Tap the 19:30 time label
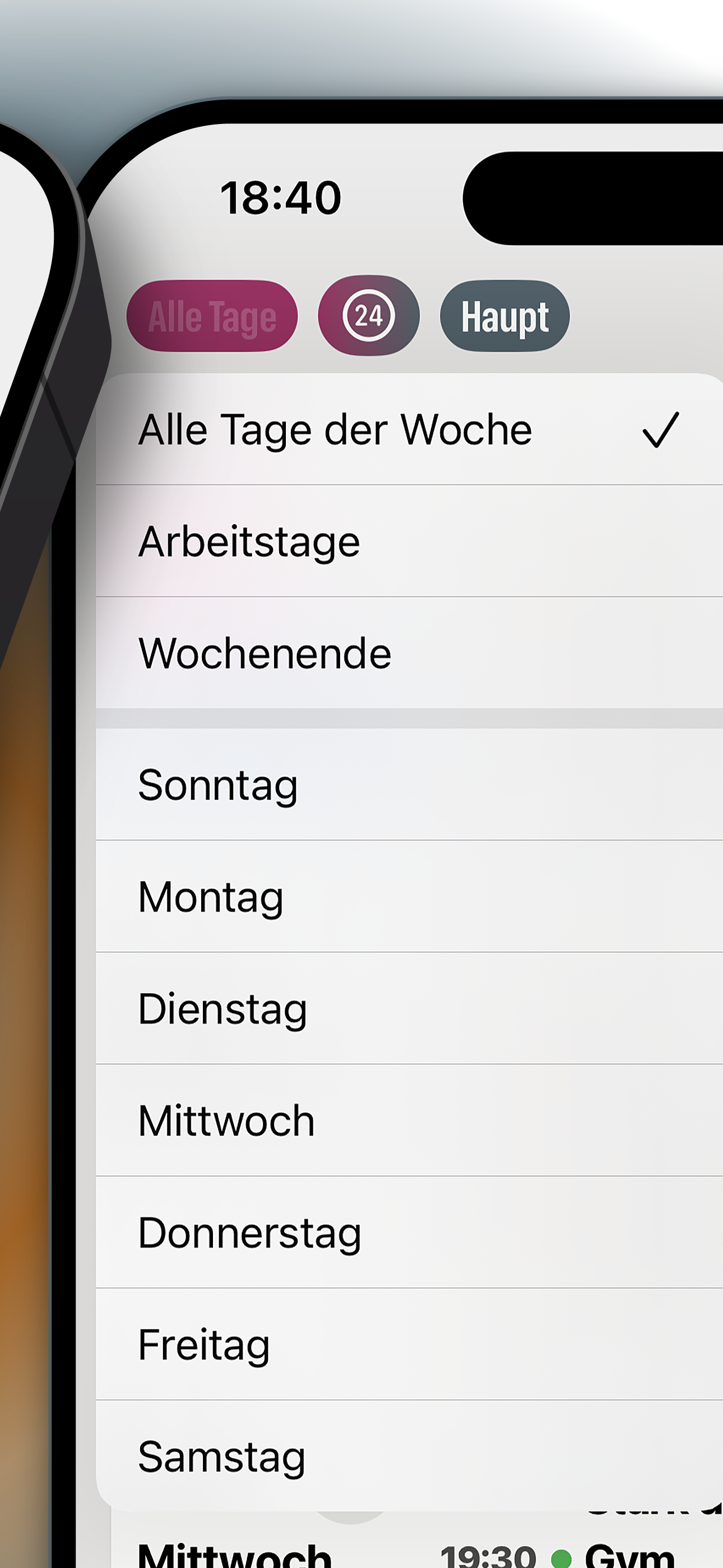This screenshot has width=723, height=1568. [x=488, y=1556]
